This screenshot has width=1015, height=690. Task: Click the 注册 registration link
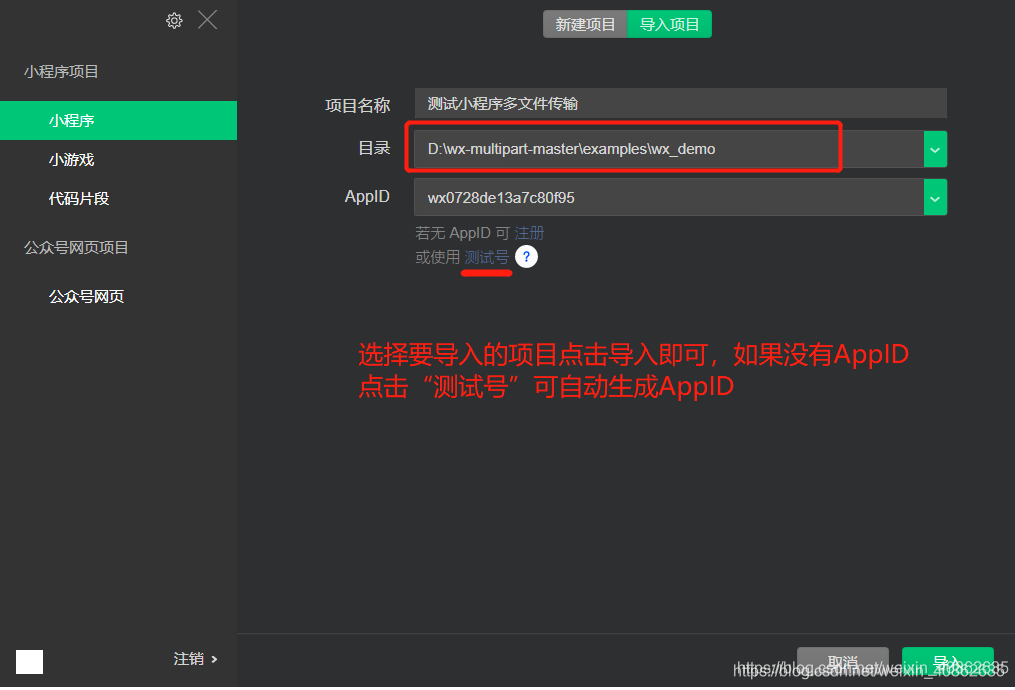(x=529, y=232)
